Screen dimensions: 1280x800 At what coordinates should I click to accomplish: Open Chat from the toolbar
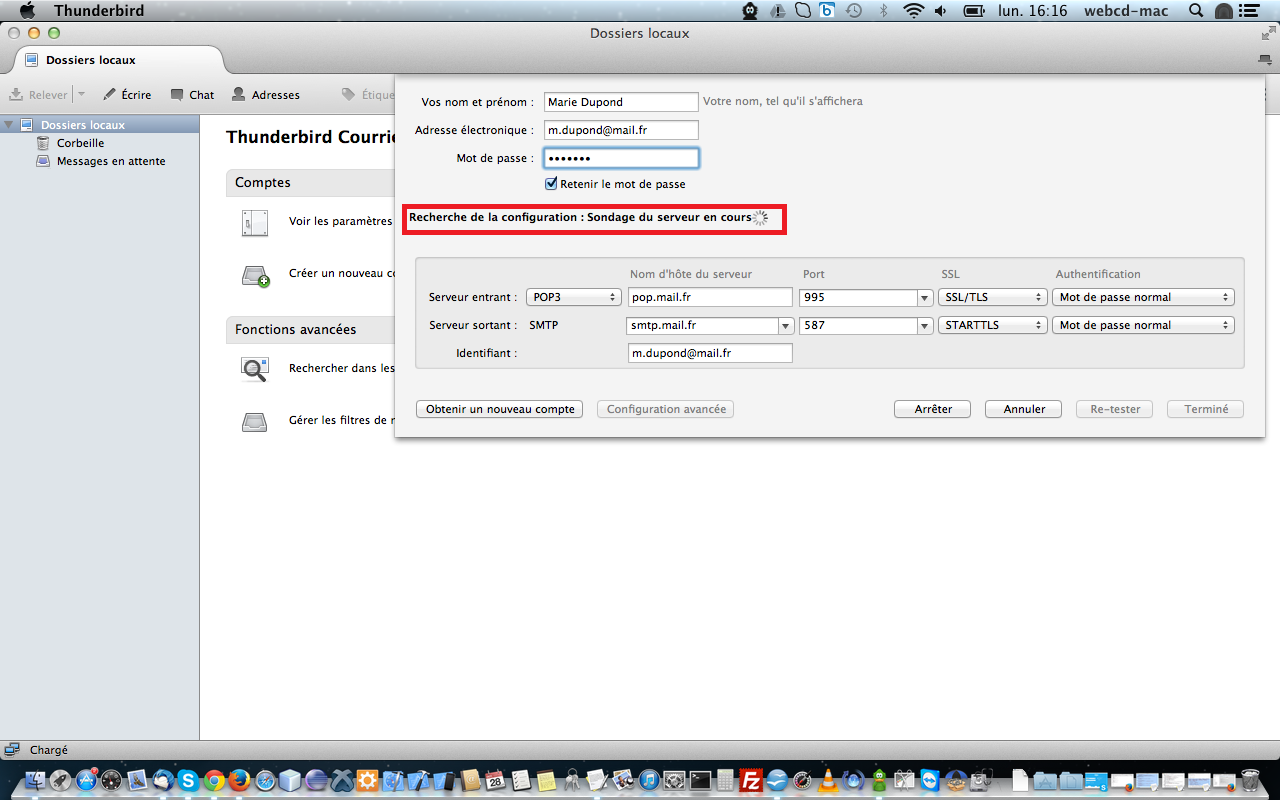click(192, 95)
